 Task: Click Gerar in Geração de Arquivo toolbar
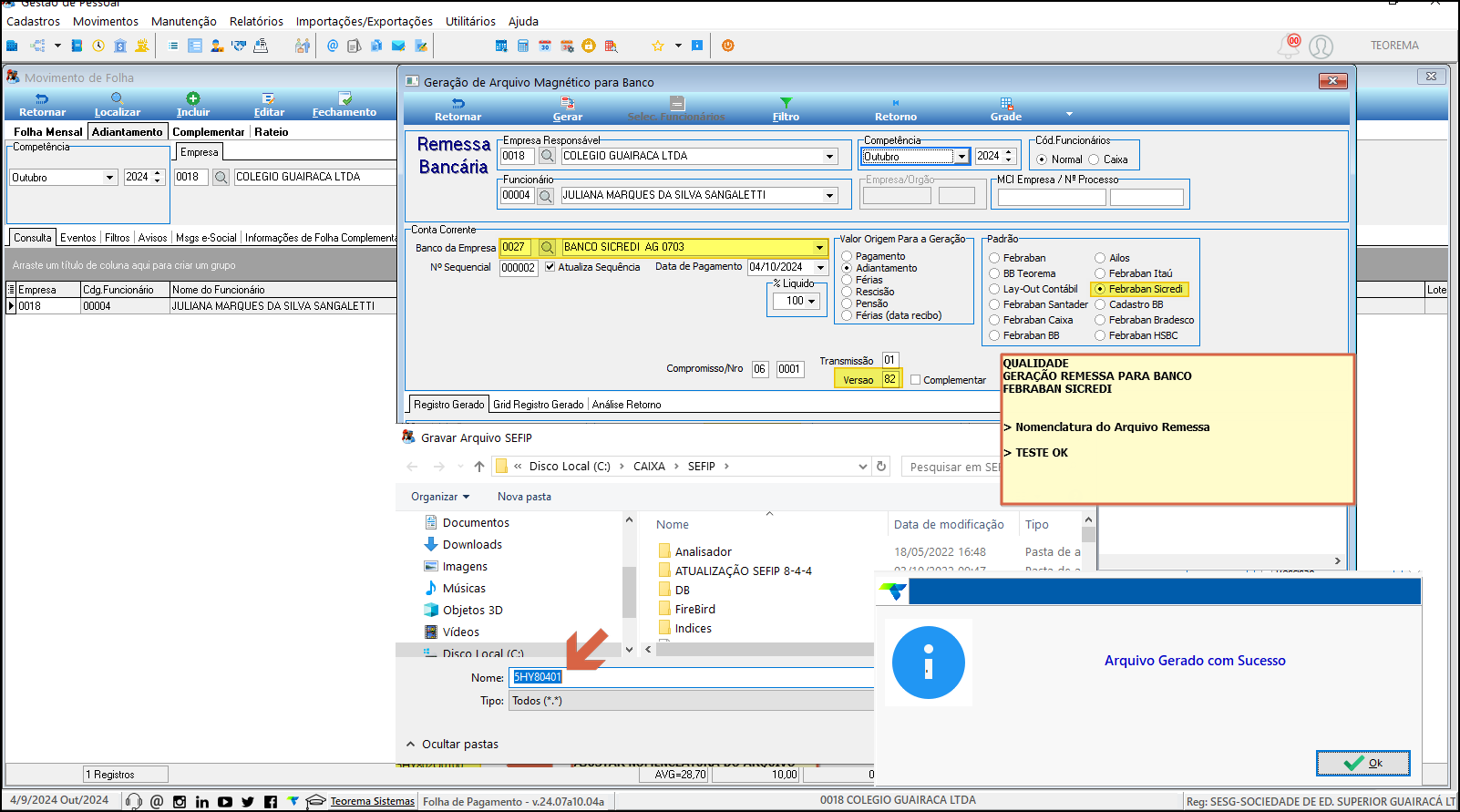pos(567,110)
